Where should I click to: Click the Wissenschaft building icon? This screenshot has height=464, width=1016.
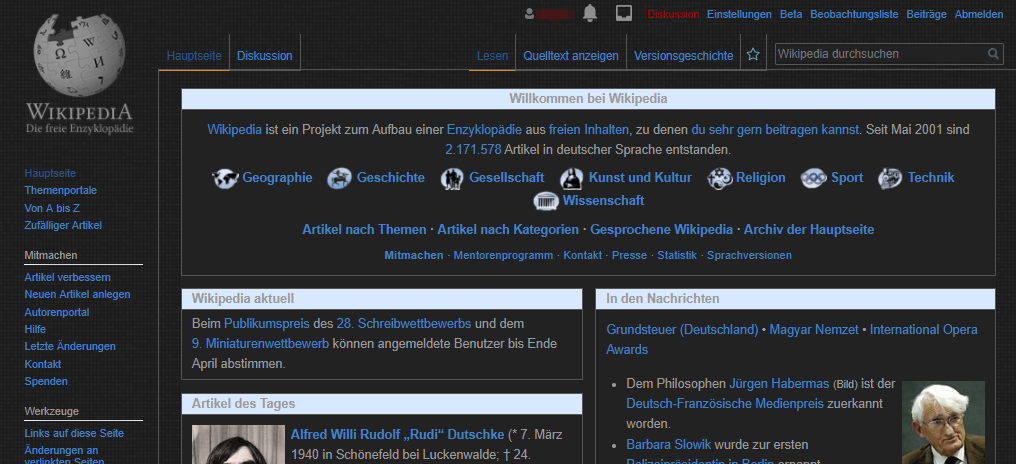point(546,201)
